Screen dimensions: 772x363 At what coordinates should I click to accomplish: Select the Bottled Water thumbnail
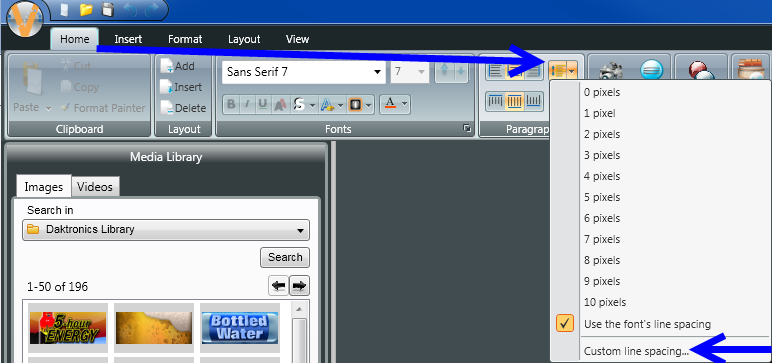240,328
